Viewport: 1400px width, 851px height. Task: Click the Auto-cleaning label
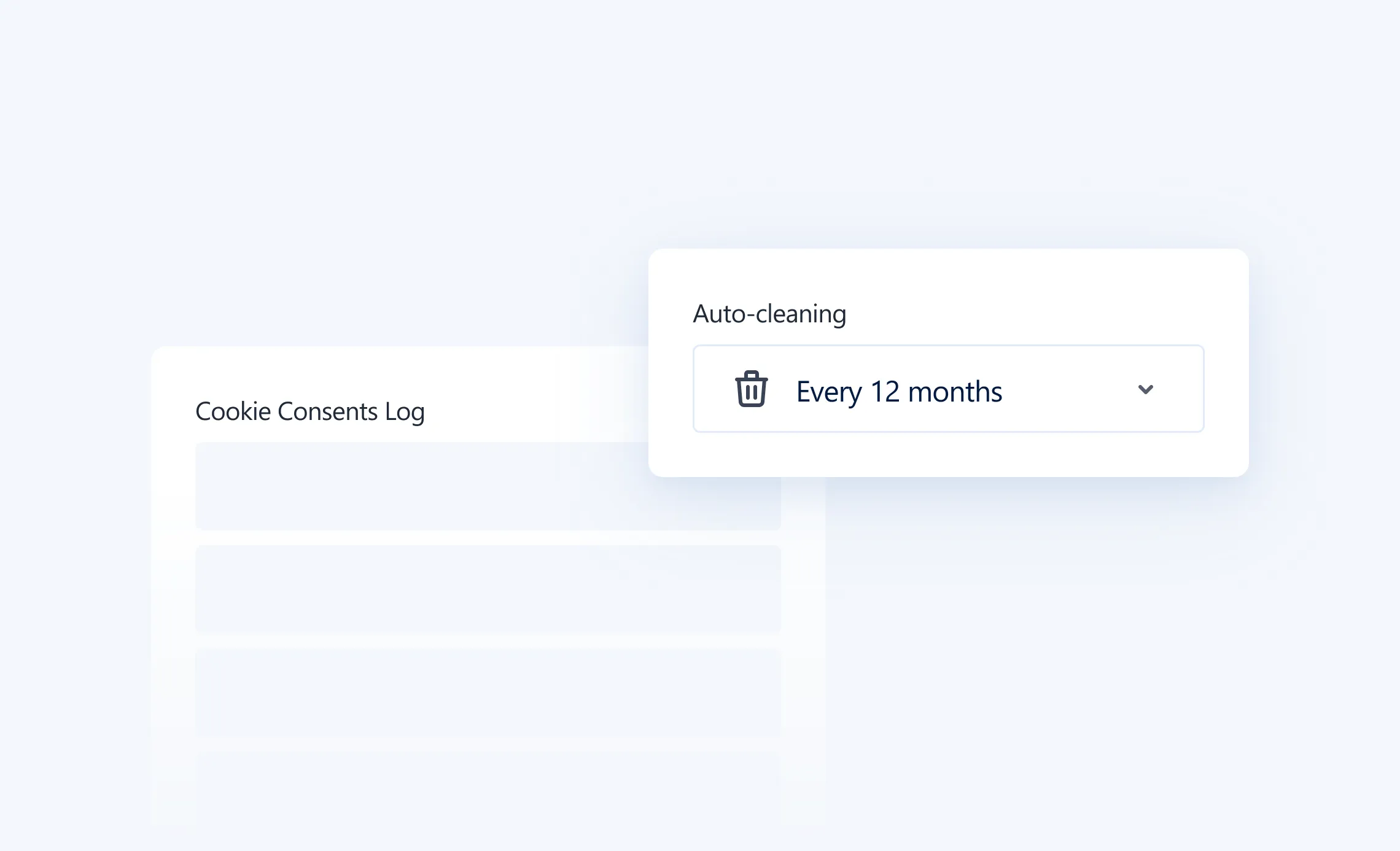coord(769,314)
